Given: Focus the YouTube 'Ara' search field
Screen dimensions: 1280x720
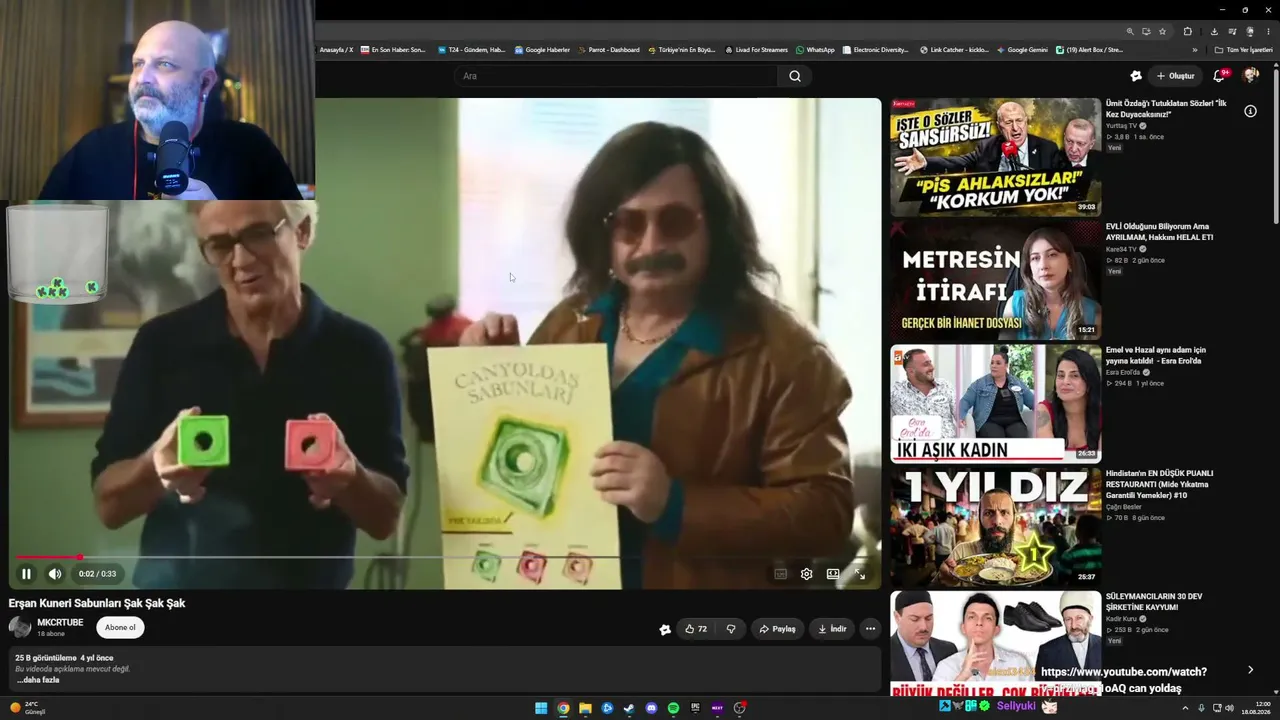Looking at the screenshot, I should [x=616, y=76].
